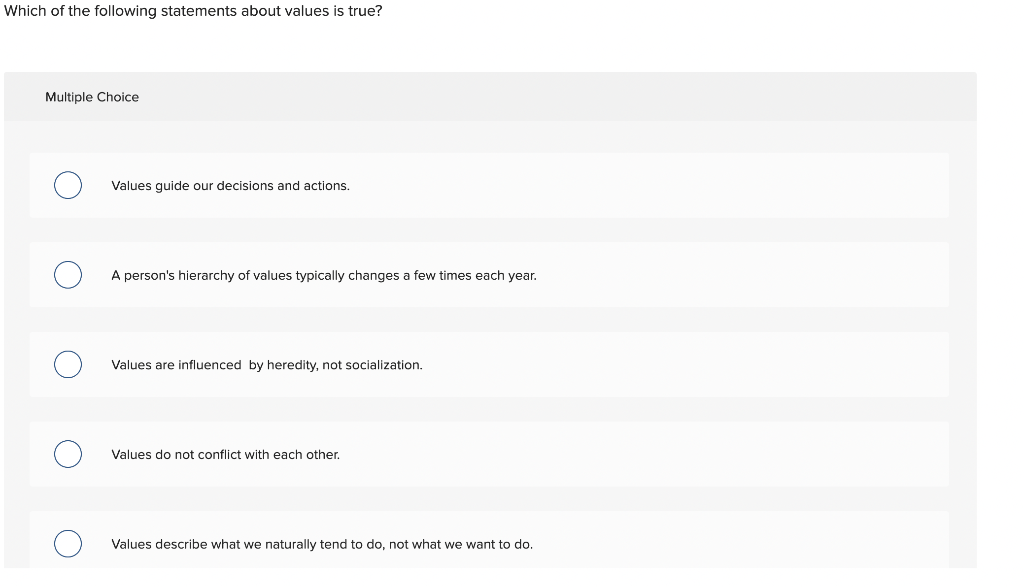Mark the heredity, not socialization radio button
The width and height of the screenshot is (1024, 587).
point(68,364)
